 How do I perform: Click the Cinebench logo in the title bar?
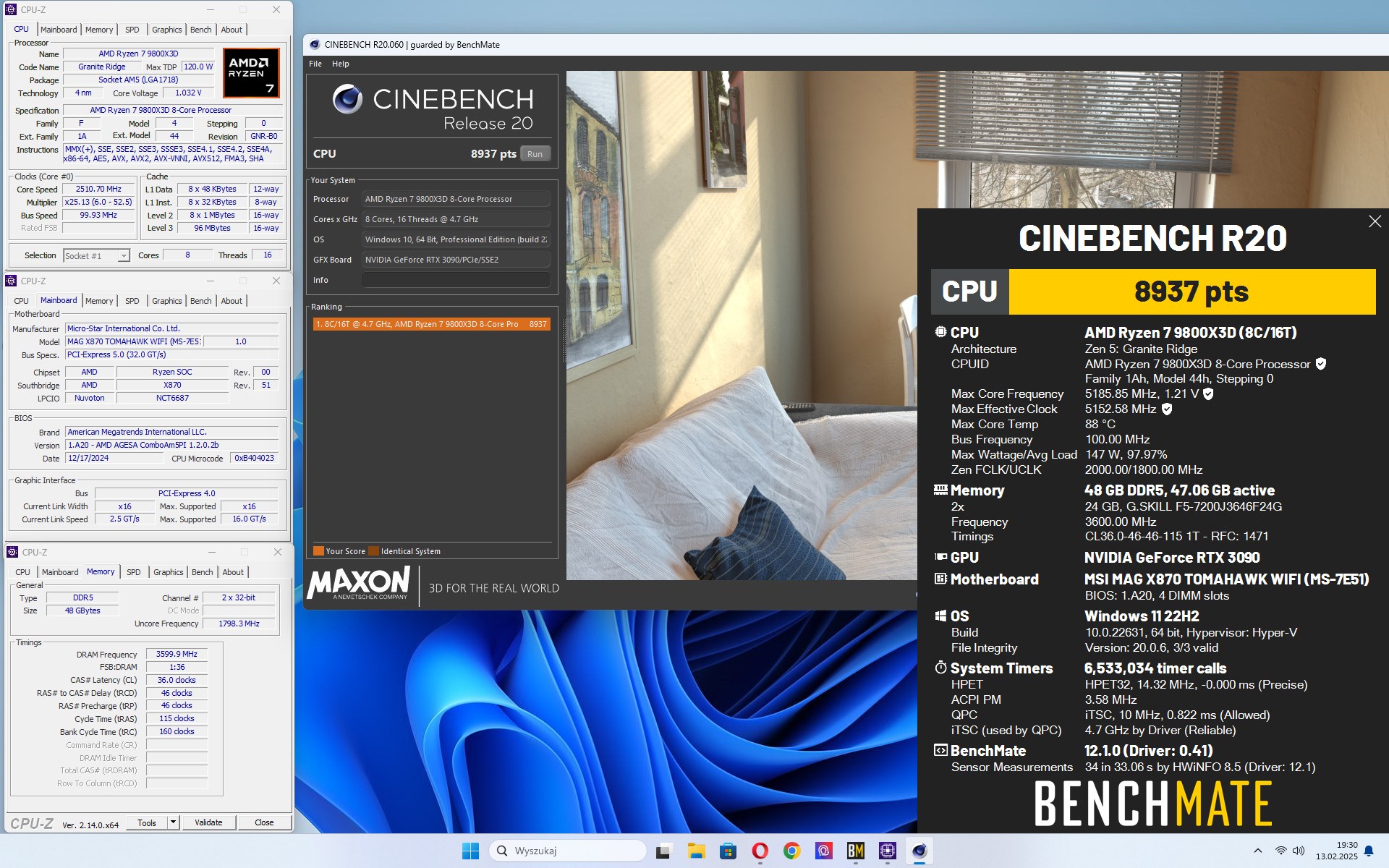(315, 45)
